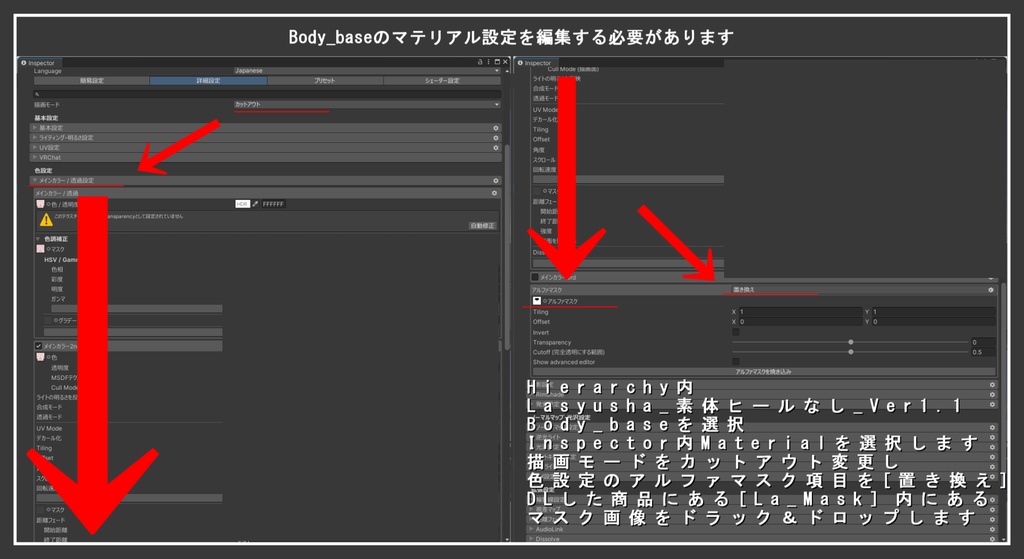Click the 色相 label in HSV section
Viewport: 1024px width, 559px height.
coord(57,270)
